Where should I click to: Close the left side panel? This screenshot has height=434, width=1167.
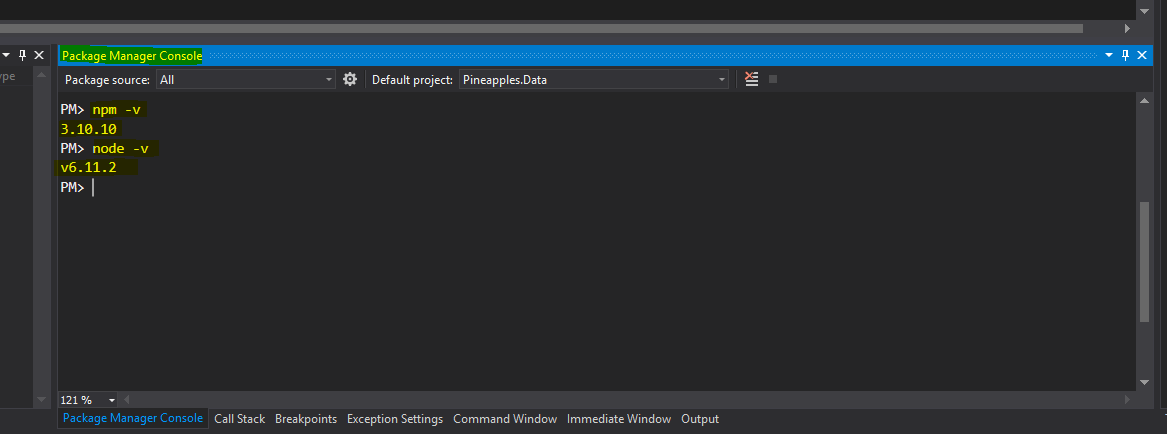coord(39,55)
